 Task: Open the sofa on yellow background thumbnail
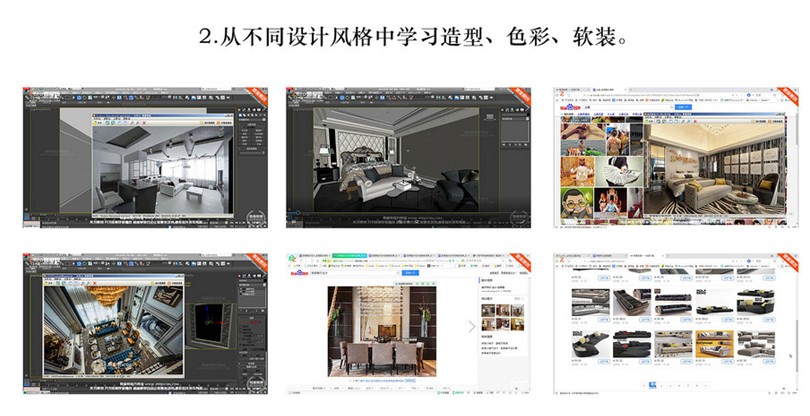714,344
